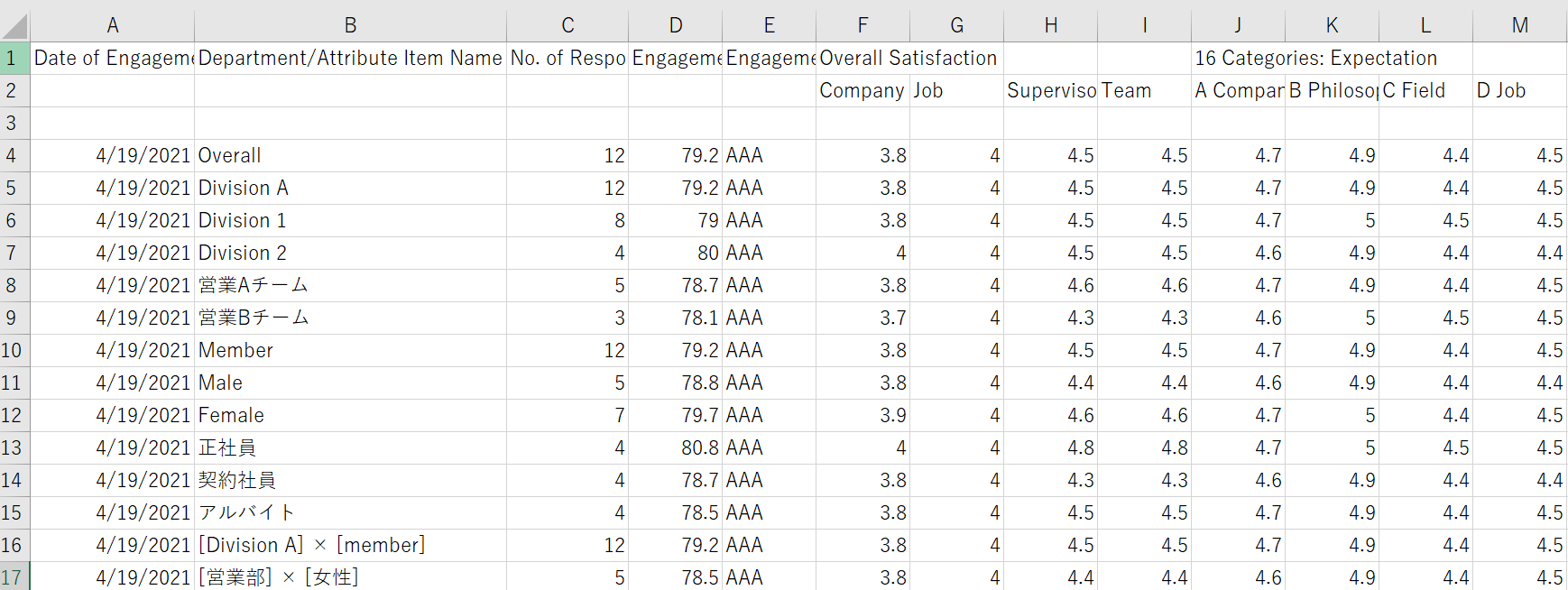Viewport: 1568px width, 590px height.
Task: Click the 'Overall Satisfaction' header cell
Action: tap(908, 59)
